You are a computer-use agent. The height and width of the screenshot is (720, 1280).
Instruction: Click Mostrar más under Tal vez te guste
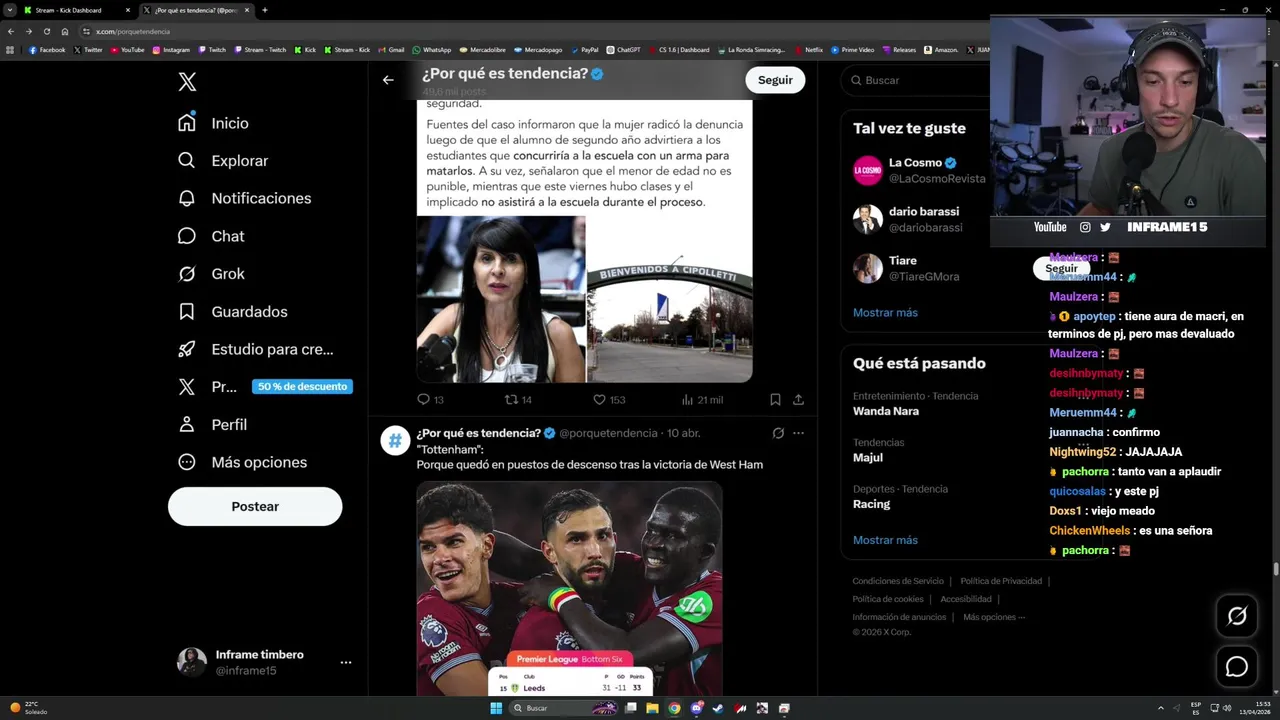pos(885,313)
